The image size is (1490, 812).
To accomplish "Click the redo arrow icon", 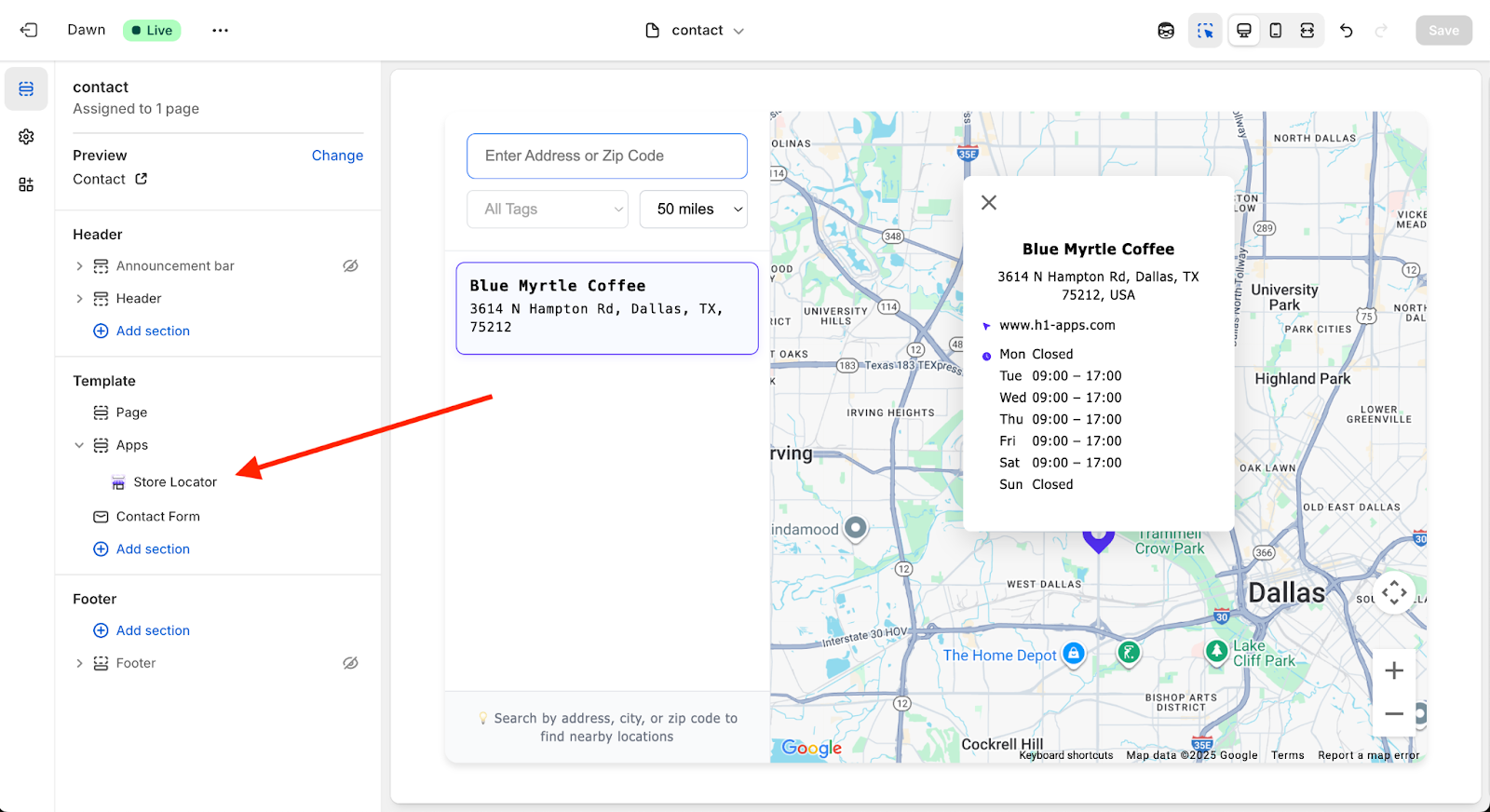I will point(1381,31).
